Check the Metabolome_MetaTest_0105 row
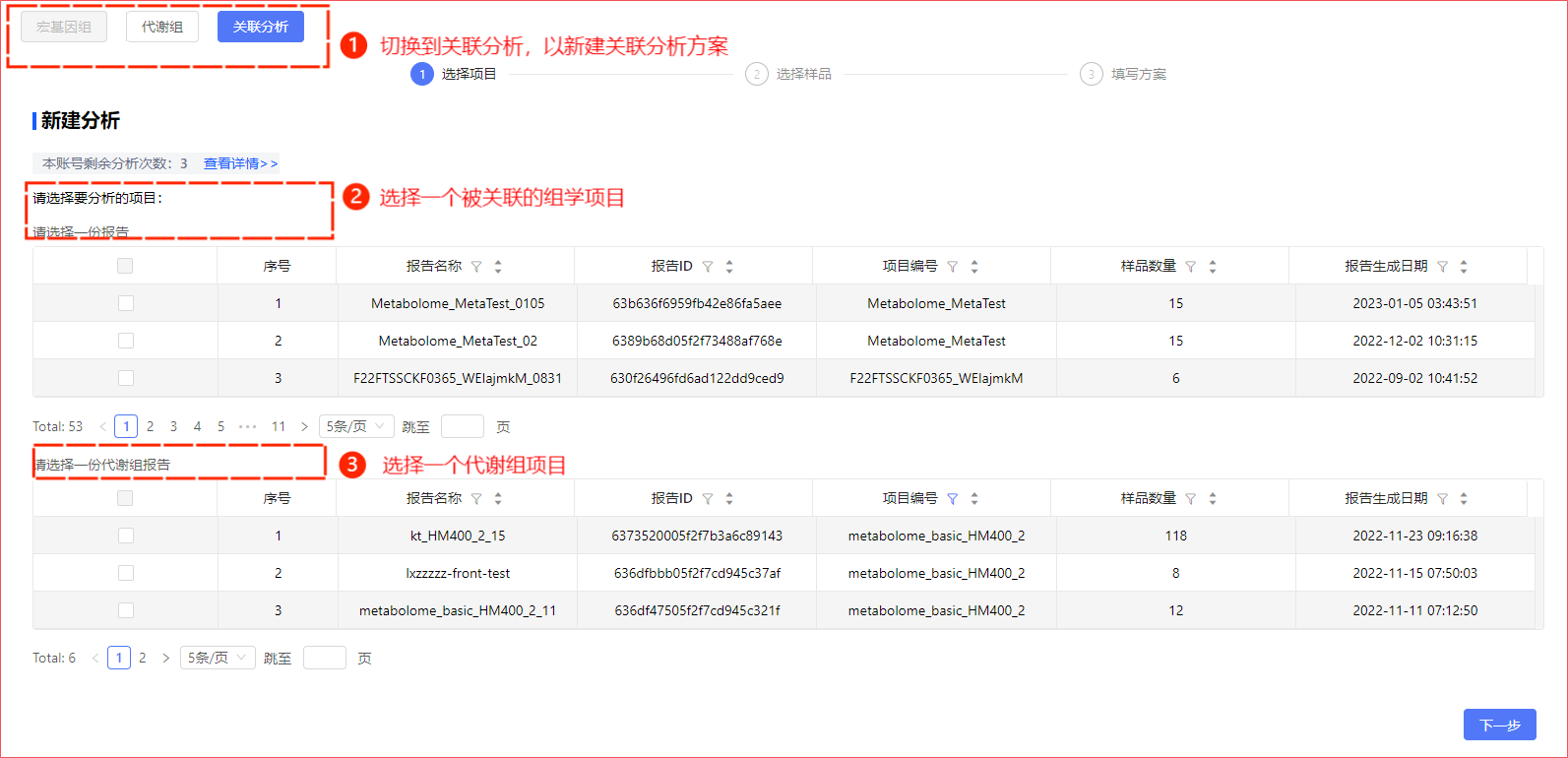 click(x=126, y=303)
